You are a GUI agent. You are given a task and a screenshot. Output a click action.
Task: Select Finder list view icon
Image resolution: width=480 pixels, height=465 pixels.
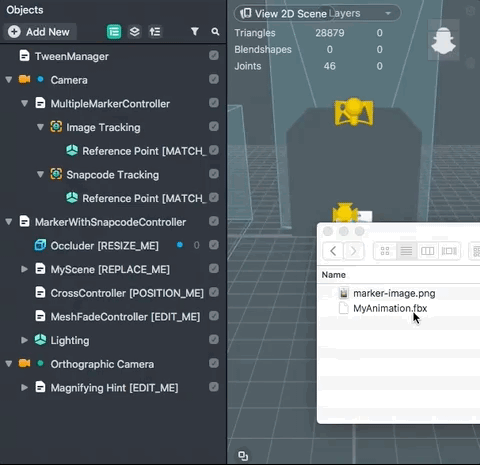pos(406,251)
